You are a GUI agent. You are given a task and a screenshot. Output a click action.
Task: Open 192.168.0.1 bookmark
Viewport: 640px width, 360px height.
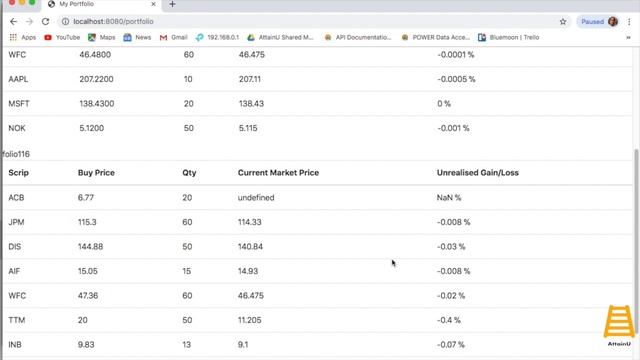(217, 37)
